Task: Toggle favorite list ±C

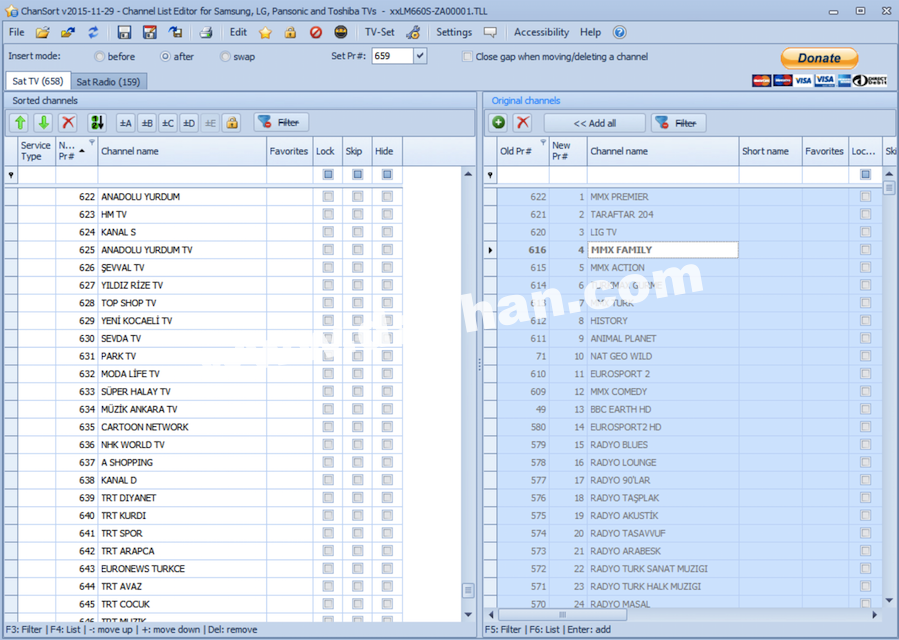Action: [x=168, y=123]
